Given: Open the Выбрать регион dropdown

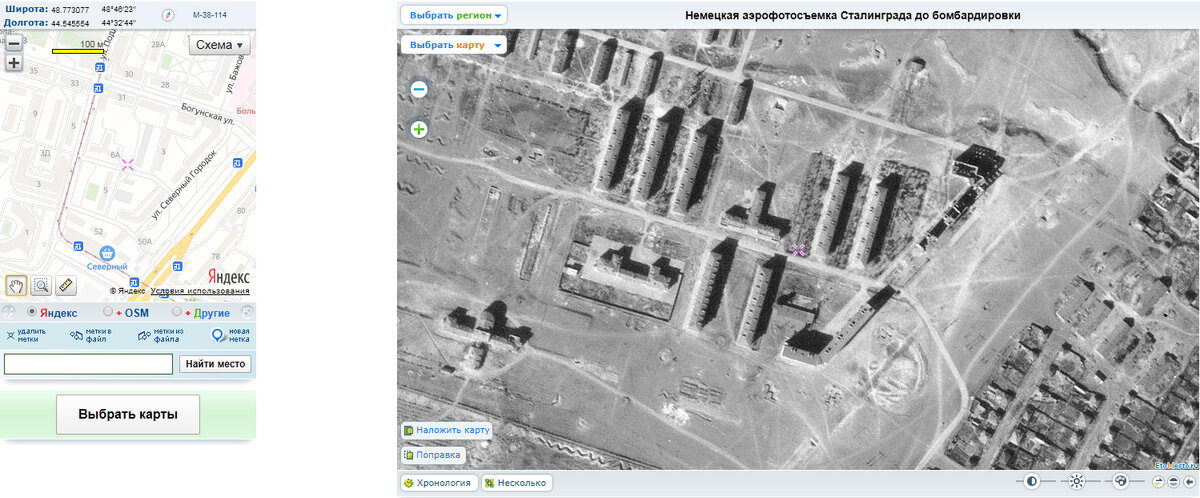Looking at the screenshot, I should [x=454, y=15].
